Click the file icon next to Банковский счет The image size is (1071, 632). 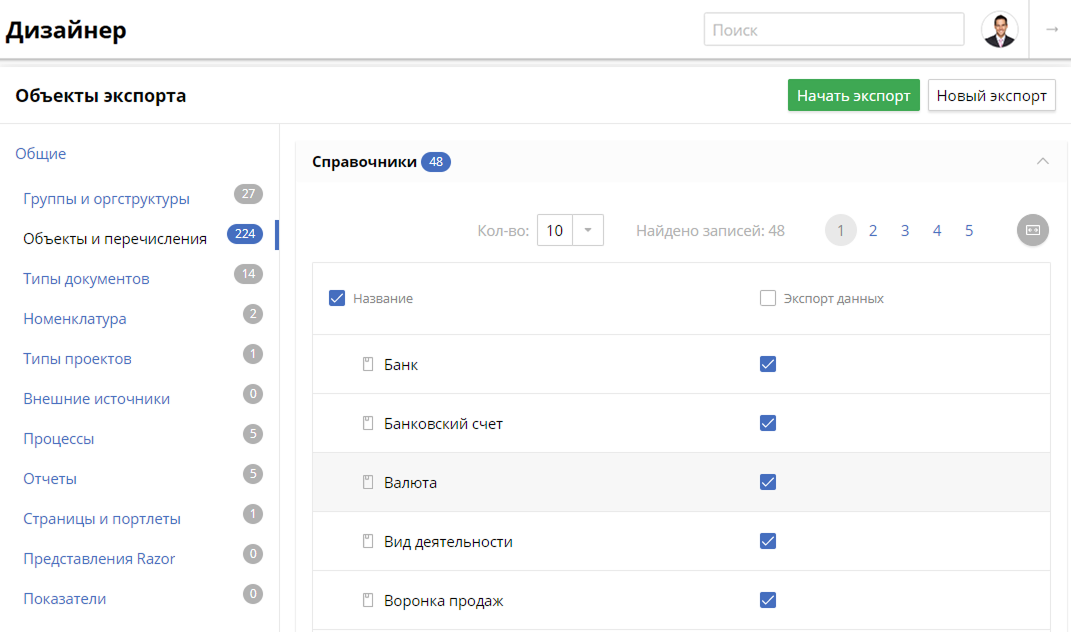(x=368, y=424)
